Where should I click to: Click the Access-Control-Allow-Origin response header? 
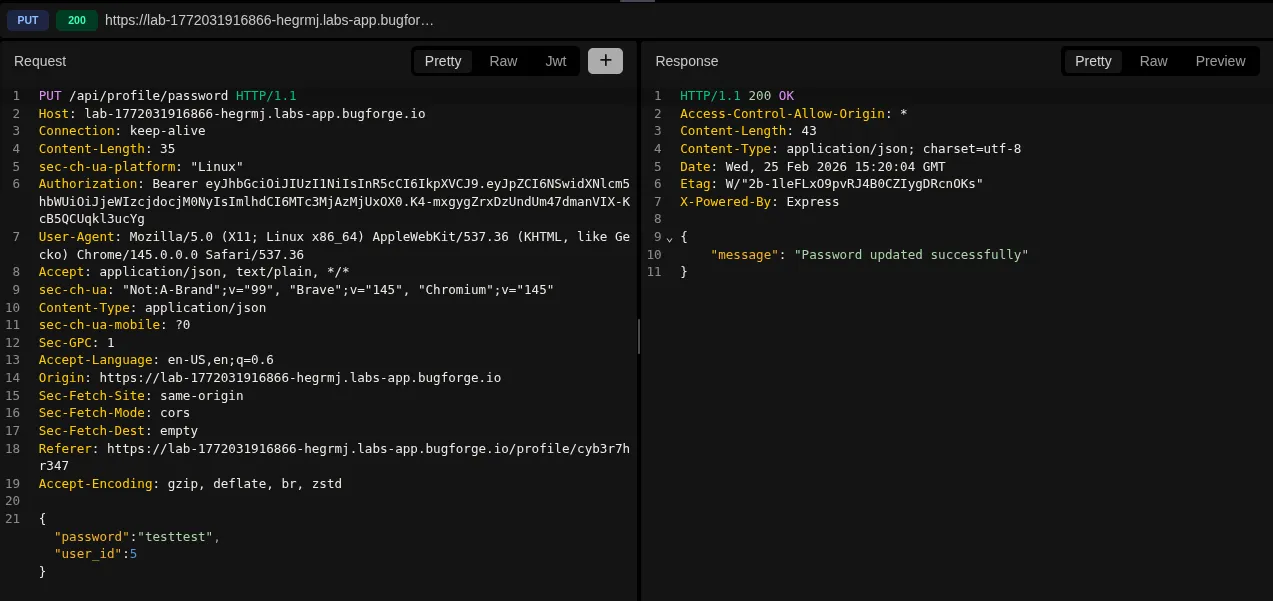[x=794, y=114]
